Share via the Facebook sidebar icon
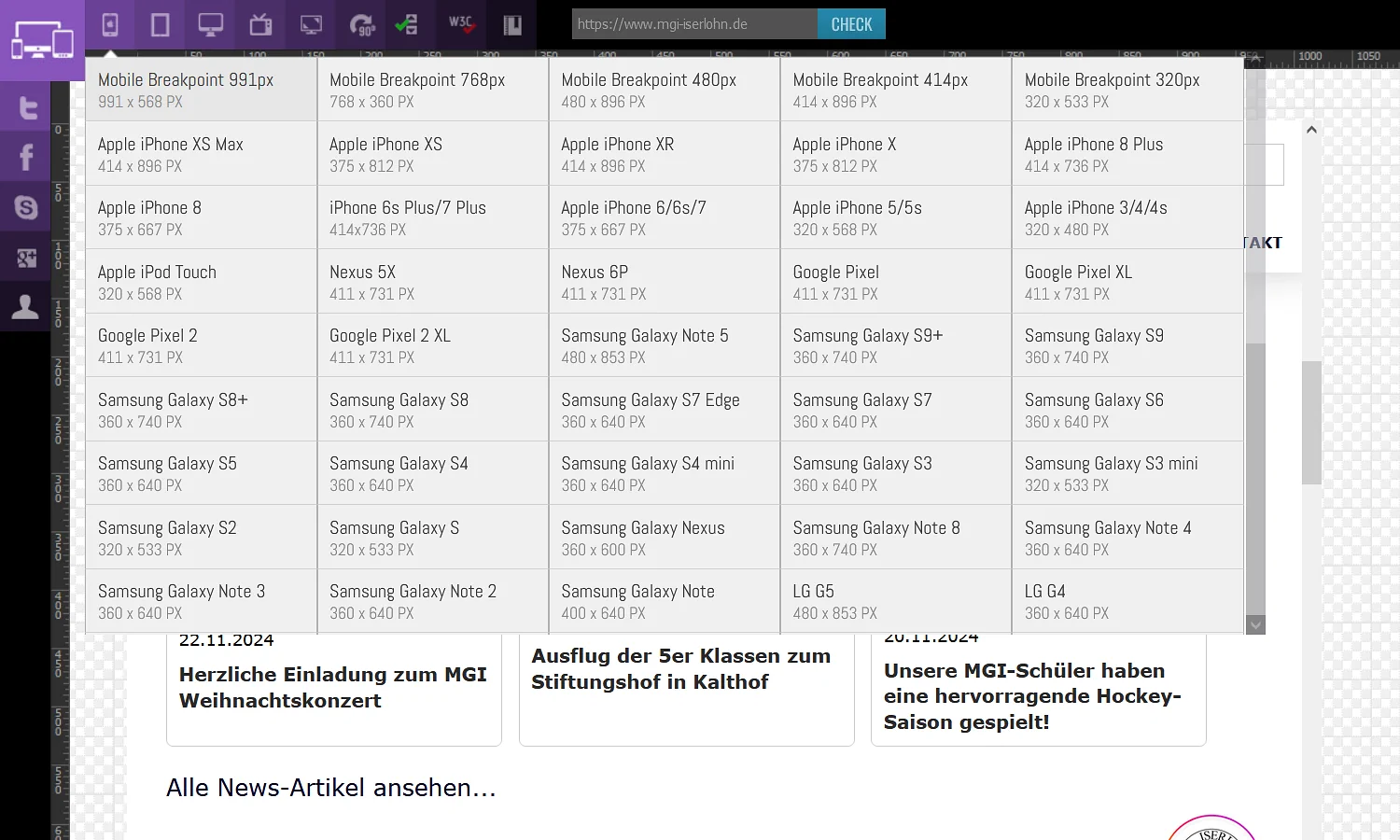Screen dimensions: 1400x840 pyautogui.click(x=26, y=157)
